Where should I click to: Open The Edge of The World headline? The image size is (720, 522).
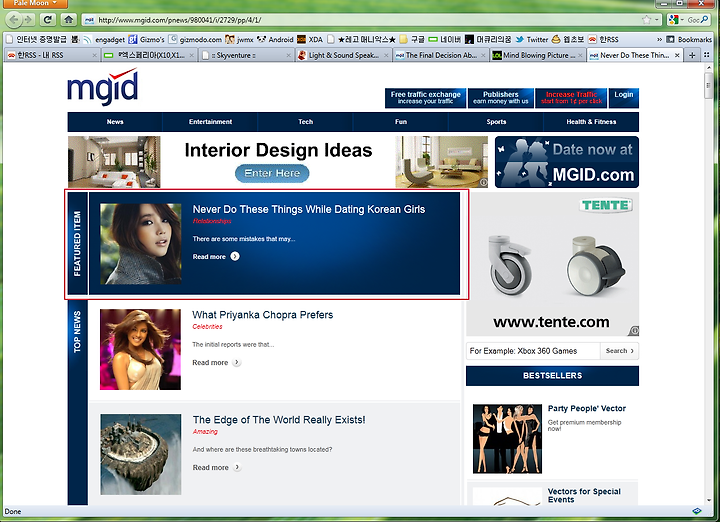coord(279,420)
